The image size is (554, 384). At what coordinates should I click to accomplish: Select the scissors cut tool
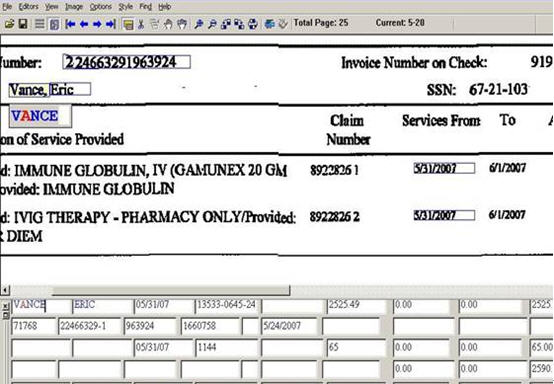coord(141,24)
